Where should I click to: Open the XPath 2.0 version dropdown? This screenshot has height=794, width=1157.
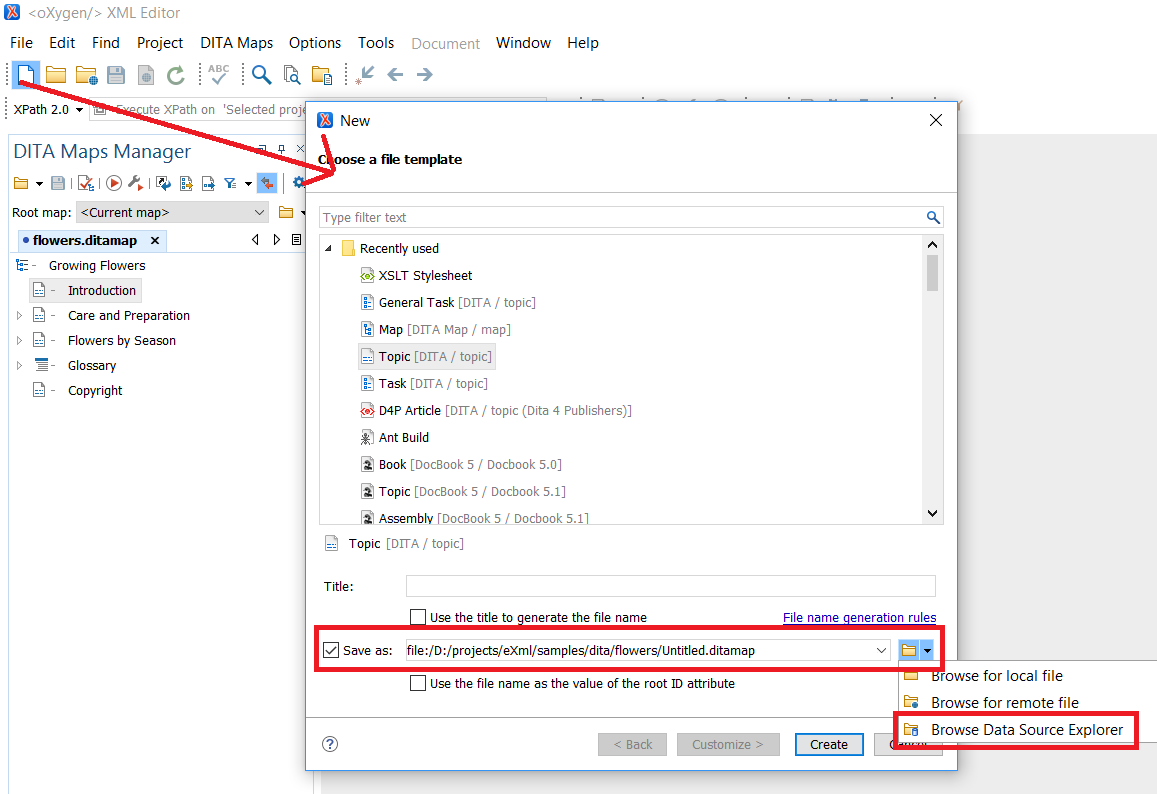point(79,110)
